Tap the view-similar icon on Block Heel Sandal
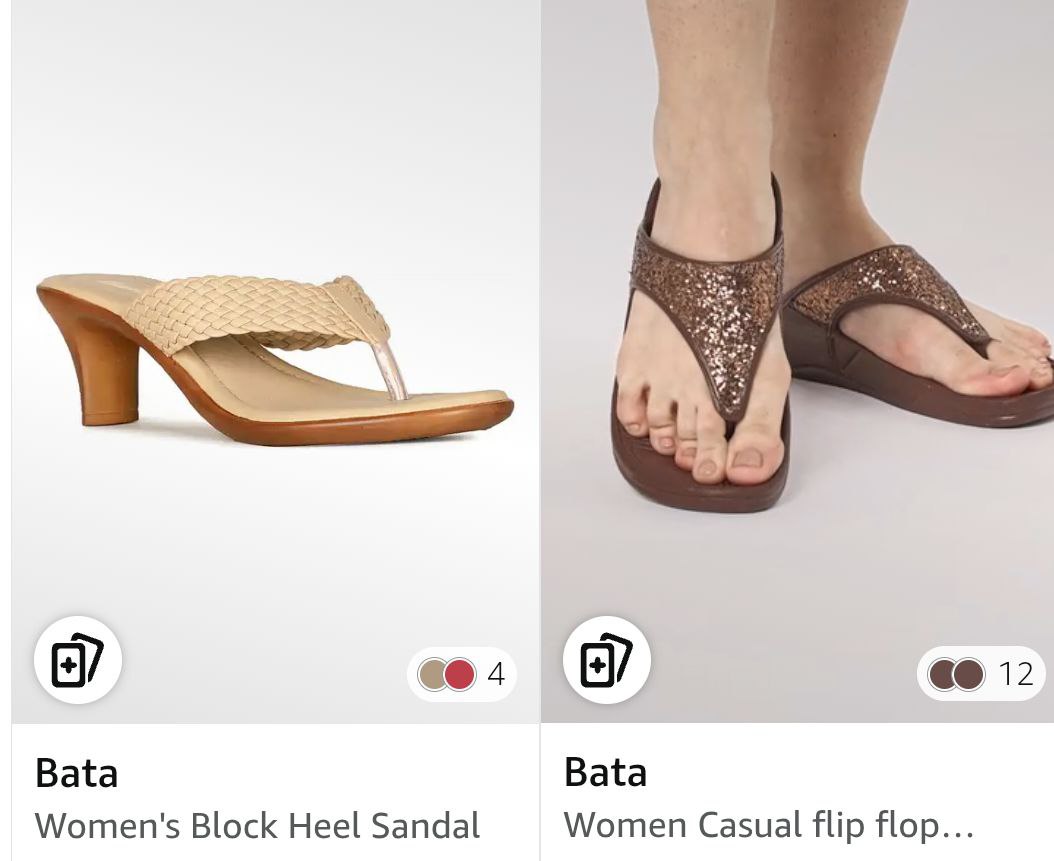This screenshot has width=1054, height=861. tap(77, 660)
